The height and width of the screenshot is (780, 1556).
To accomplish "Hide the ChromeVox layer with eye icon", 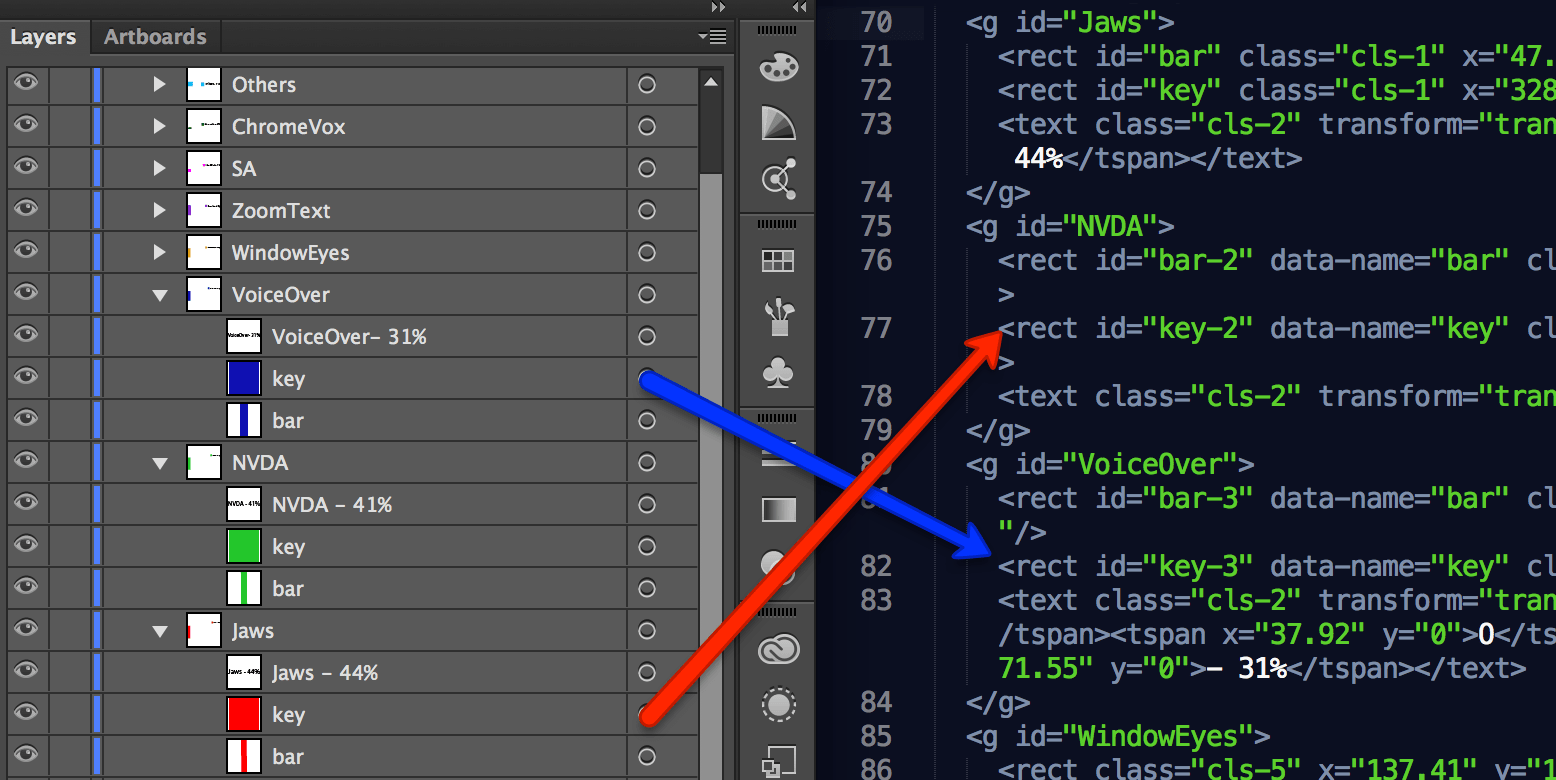I will point(26,126).
